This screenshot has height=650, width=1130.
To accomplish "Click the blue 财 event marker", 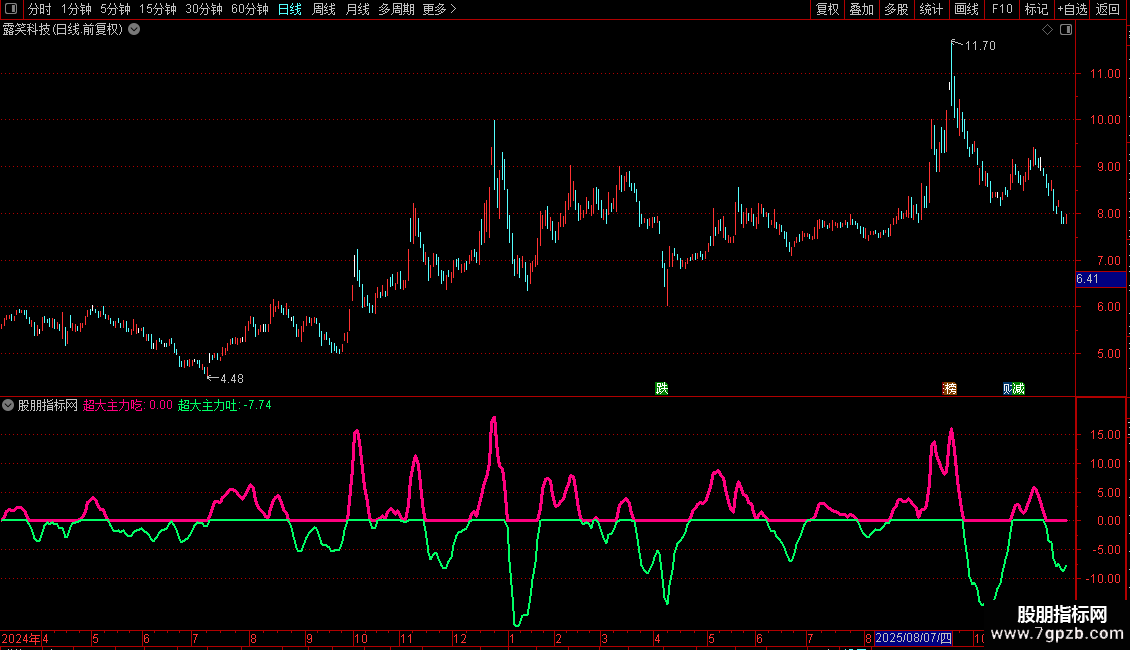I will click(1008, 389).
